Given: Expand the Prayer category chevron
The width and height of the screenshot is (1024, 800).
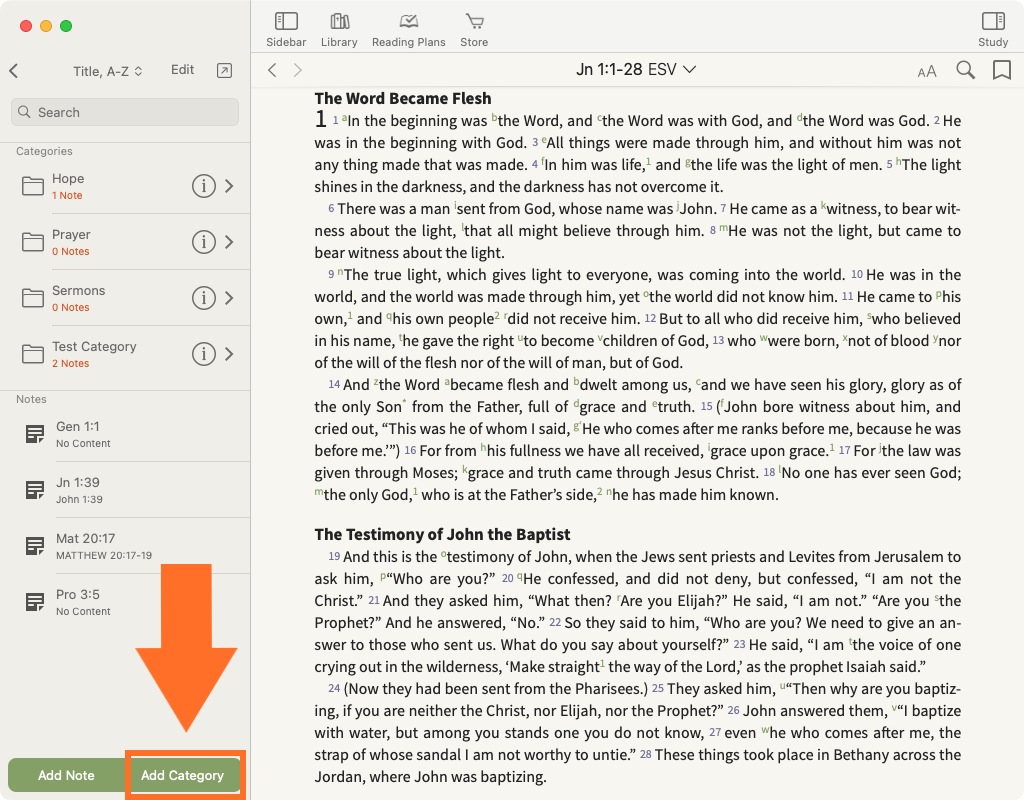Looking at the screenshot, I should pyautogui.click(x=229, y=242).
